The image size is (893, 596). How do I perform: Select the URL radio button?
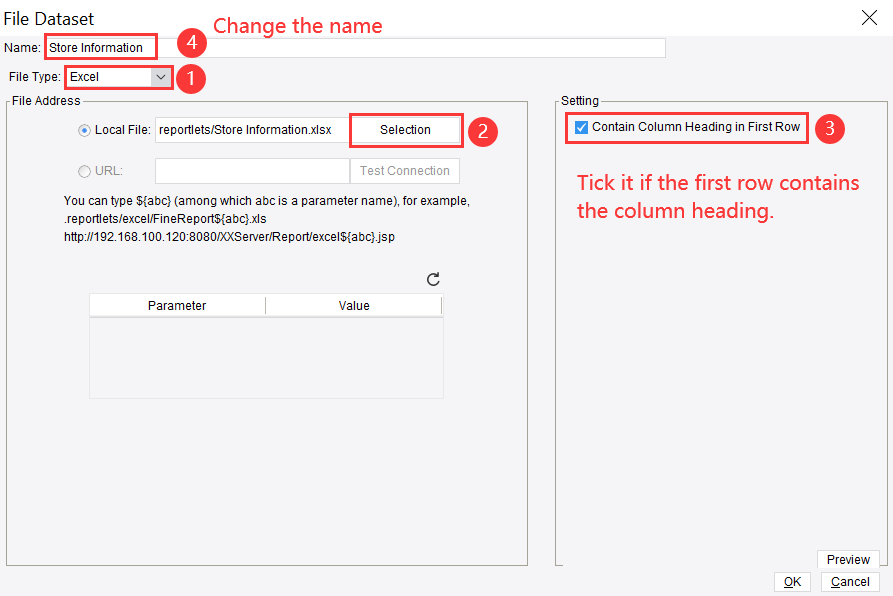pyautogui.click(x=84, y=171)
